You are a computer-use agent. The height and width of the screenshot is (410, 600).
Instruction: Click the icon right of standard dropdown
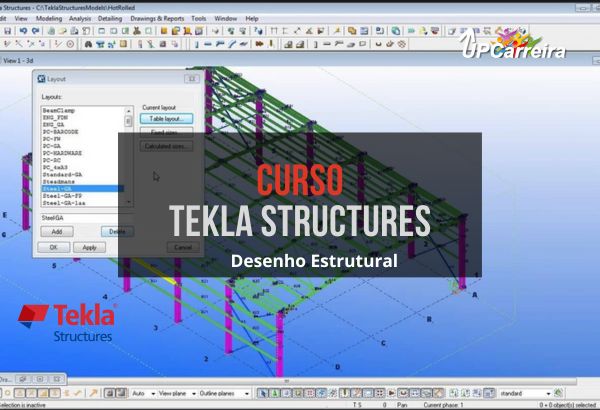click(x=559, y=393)
